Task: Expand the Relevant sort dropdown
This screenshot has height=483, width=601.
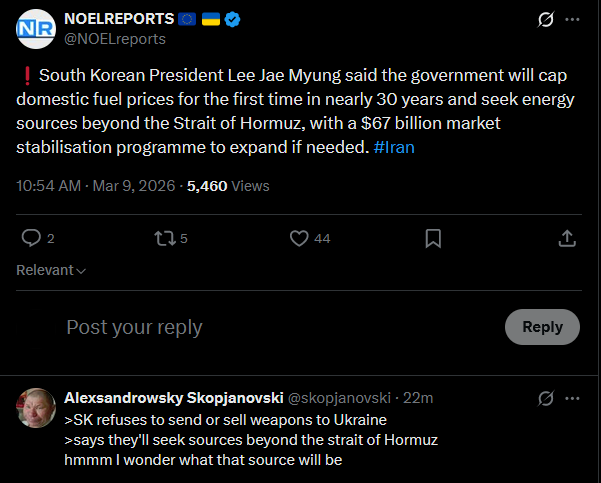Action: pyautogui.click(x=51, y=270)
